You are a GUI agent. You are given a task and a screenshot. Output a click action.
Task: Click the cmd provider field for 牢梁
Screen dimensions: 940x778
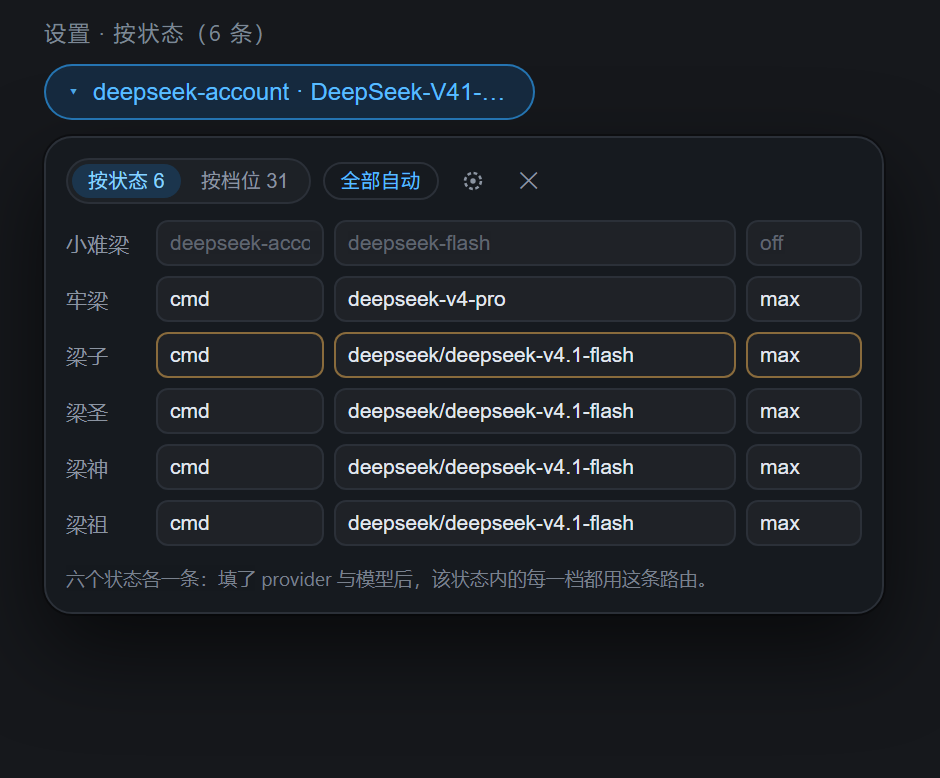(x=240, y=299)
